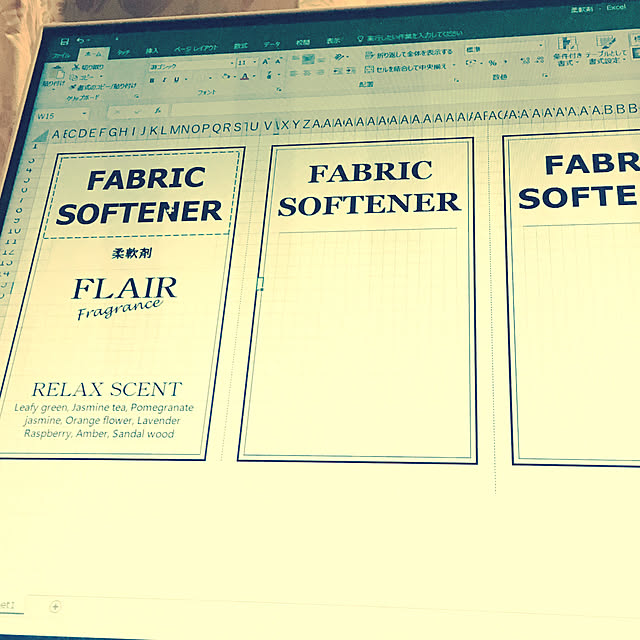Open Conditional Formatting (条件付き書式)
The width and height of the screenshot is (640, 640).
tap(567, 51)
